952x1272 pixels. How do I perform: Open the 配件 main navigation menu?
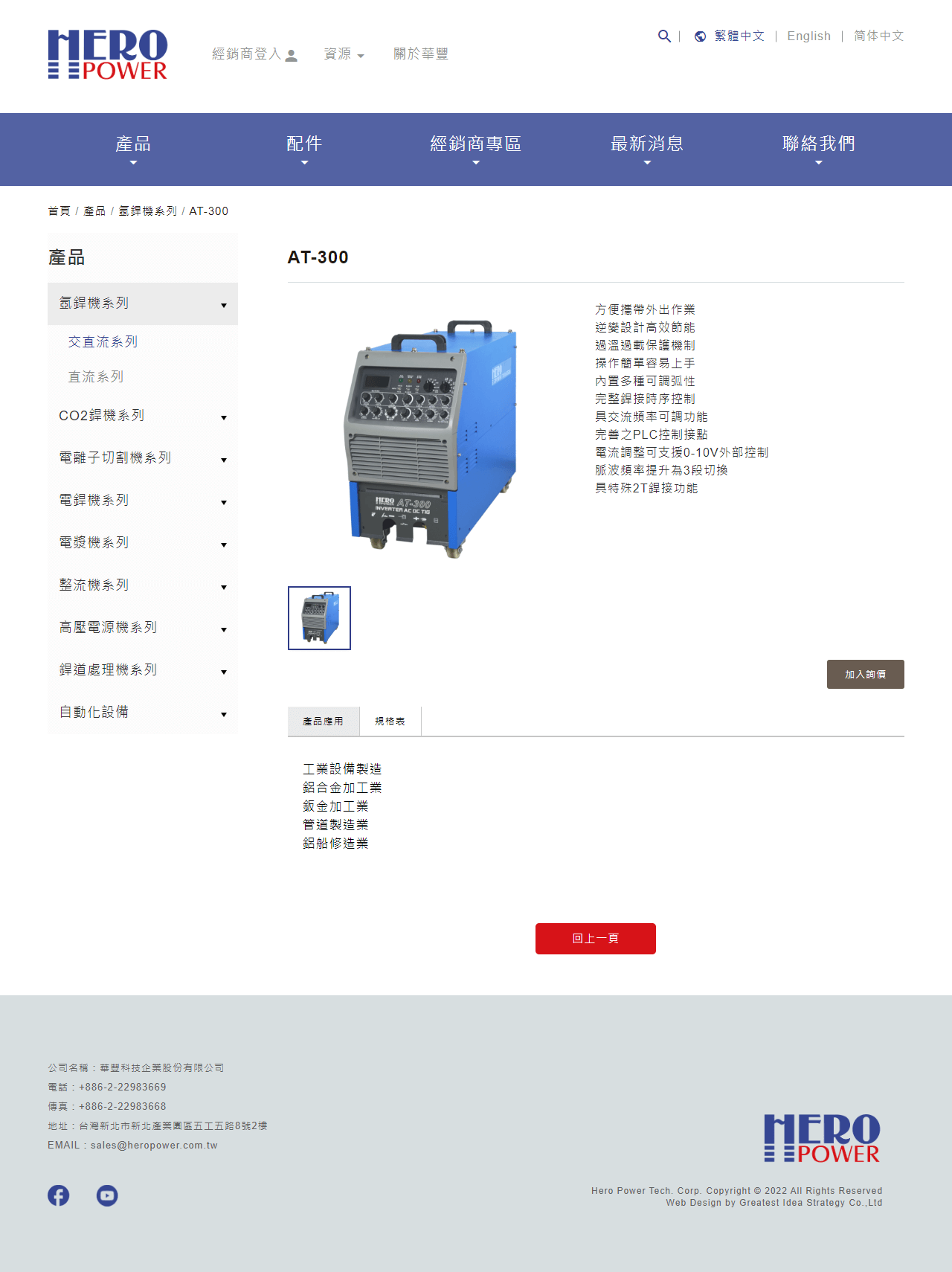pyautogui.click(x=304, y=149)
